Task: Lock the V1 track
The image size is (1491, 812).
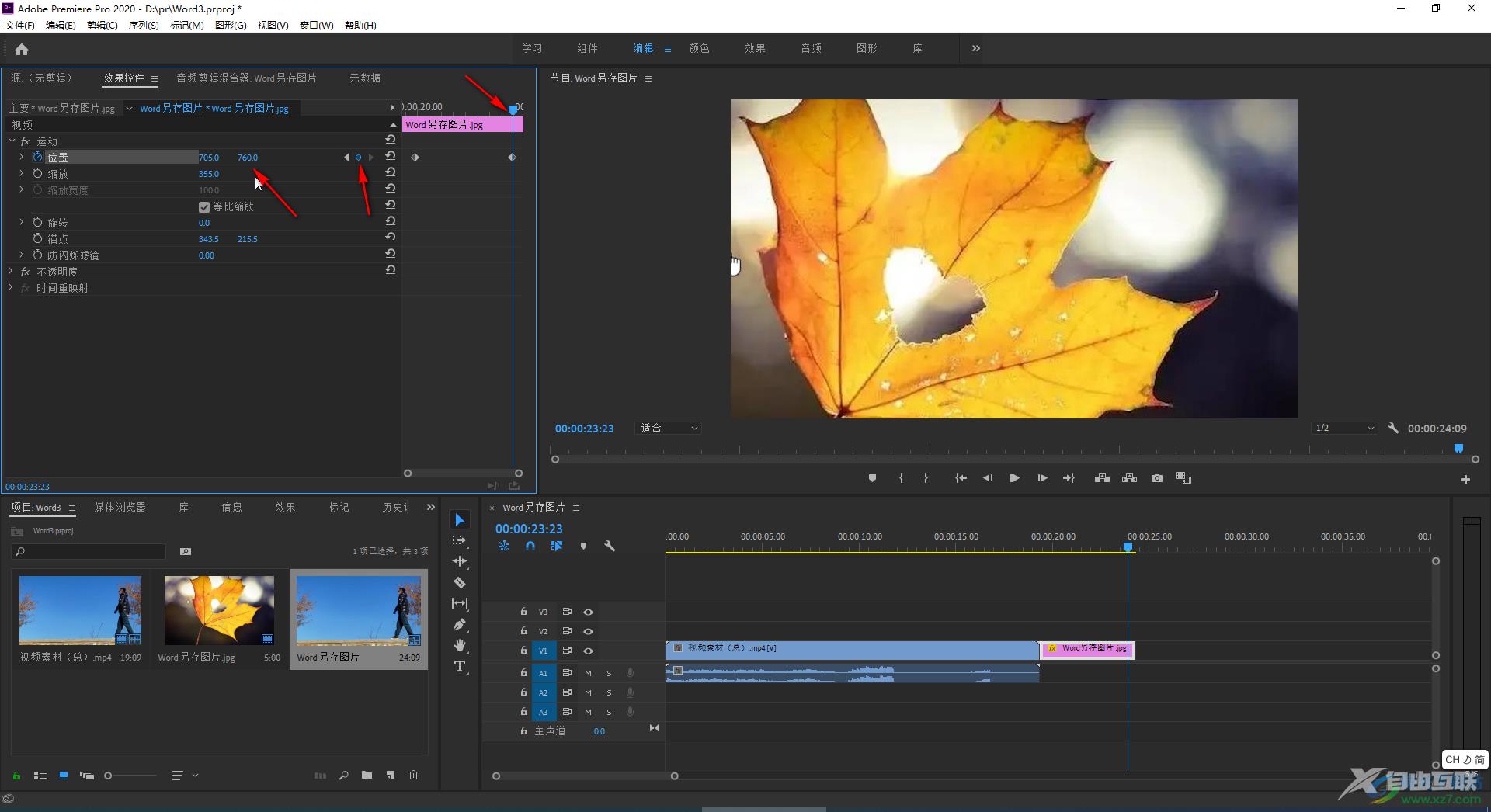Action: (524, 651)
